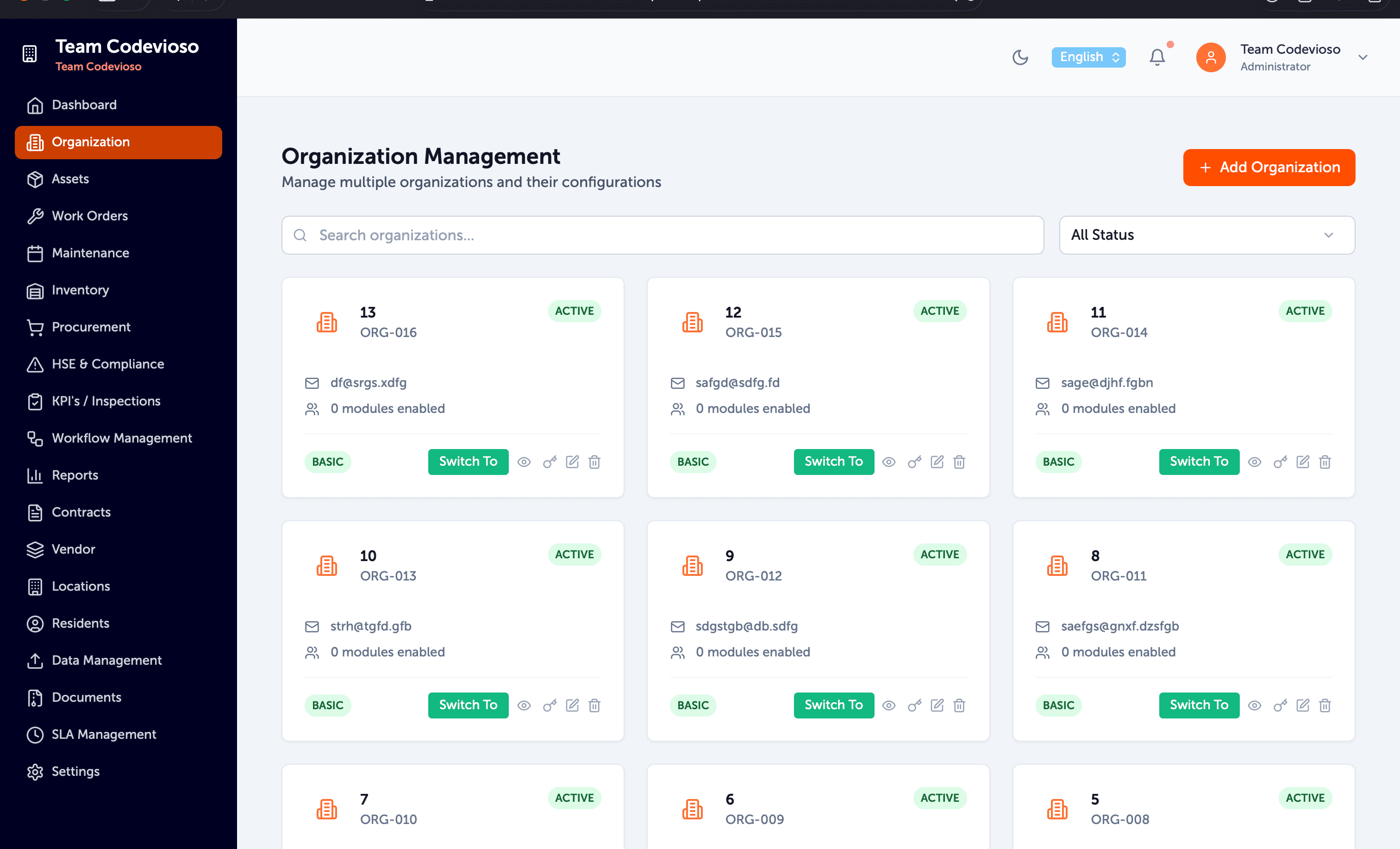This screenshot has width=1400, height=849.
Task: Go to Assets in the sidebar
Action: coord(118,179)
